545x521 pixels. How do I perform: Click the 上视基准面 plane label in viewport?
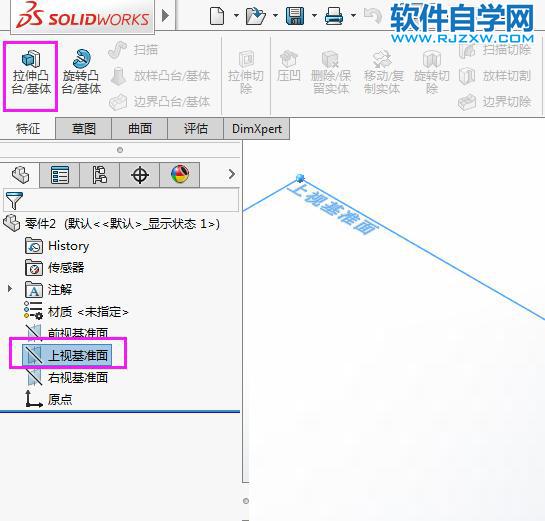point(333,209)
